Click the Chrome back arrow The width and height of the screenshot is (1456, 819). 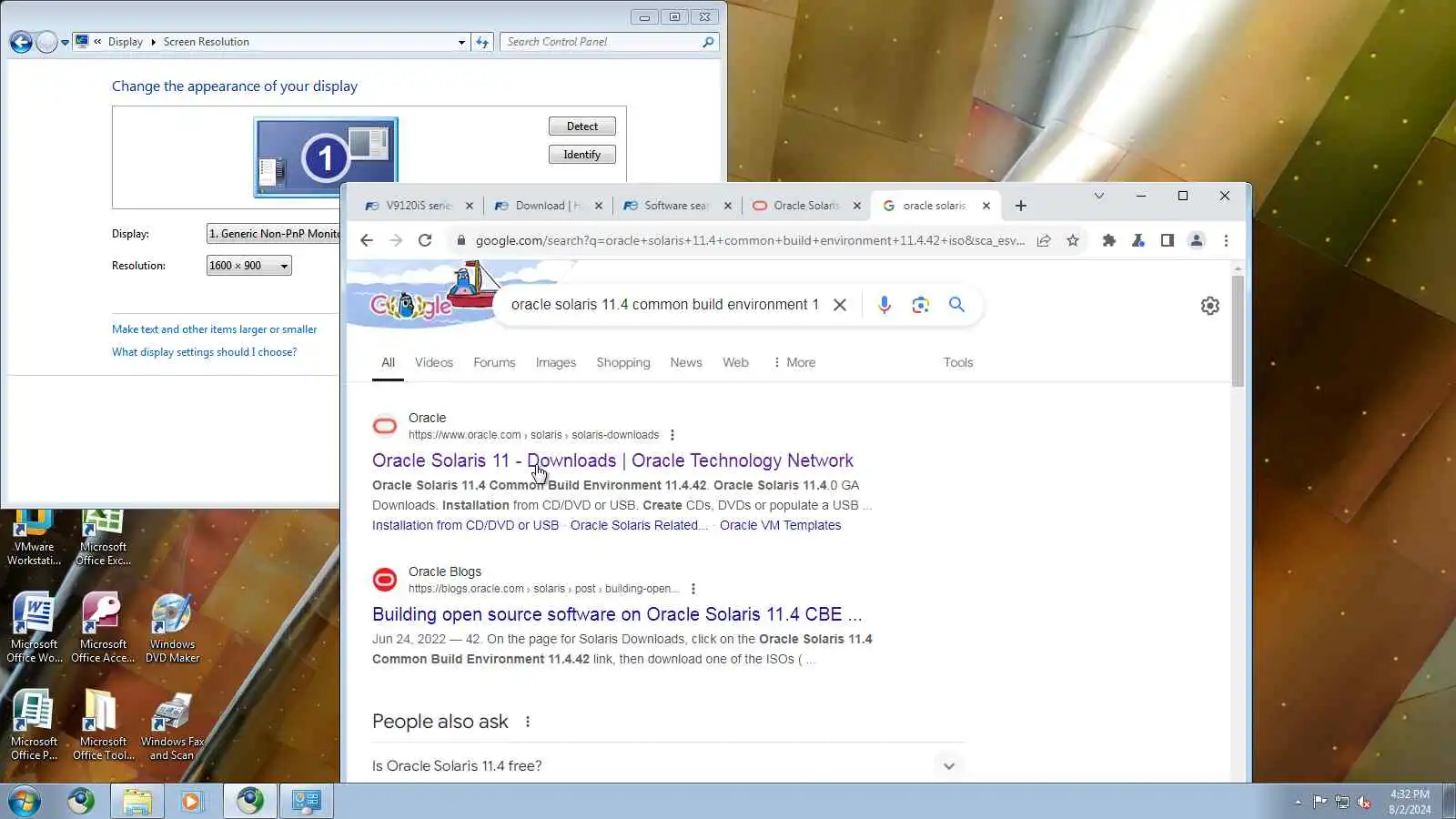point(366,240)
